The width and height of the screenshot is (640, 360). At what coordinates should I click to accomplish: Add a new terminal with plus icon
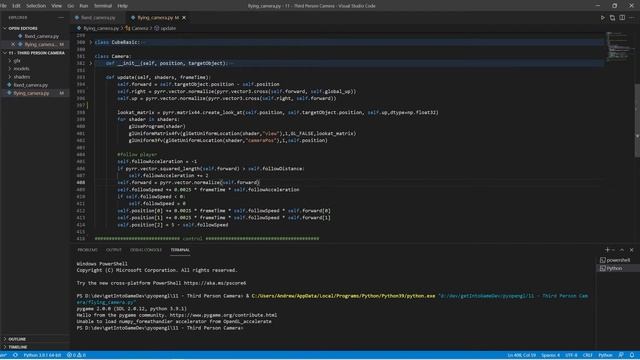pos(607,250)
